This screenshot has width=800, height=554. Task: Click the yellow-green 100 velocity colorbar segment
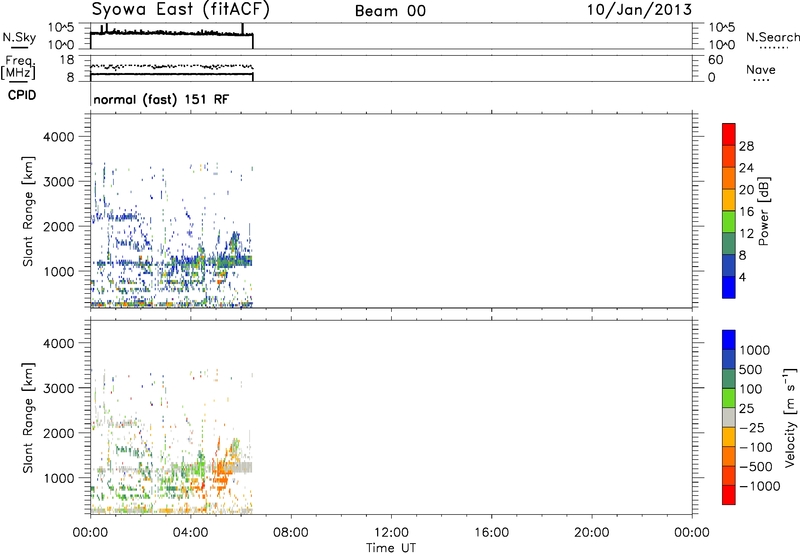point(729,398)
